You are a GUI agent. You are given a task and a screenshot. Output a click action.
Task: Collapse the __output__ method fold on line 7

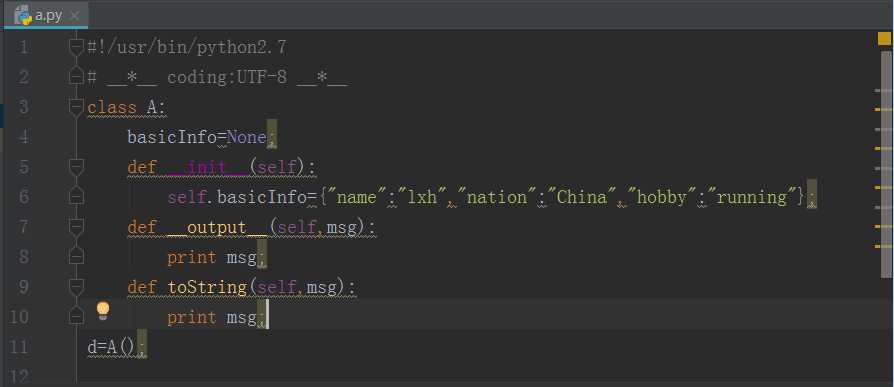coord(76,227)
